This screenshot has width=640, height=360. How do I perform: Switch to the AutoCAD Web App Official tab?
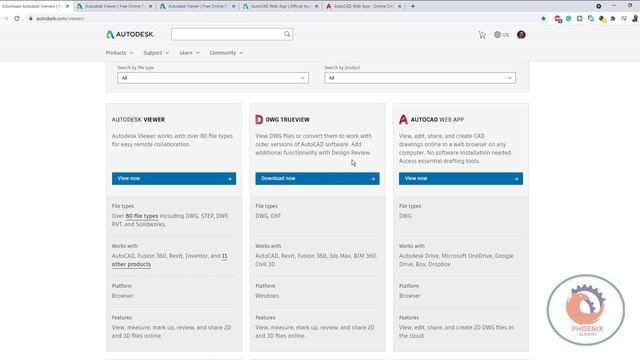point(281,6)
